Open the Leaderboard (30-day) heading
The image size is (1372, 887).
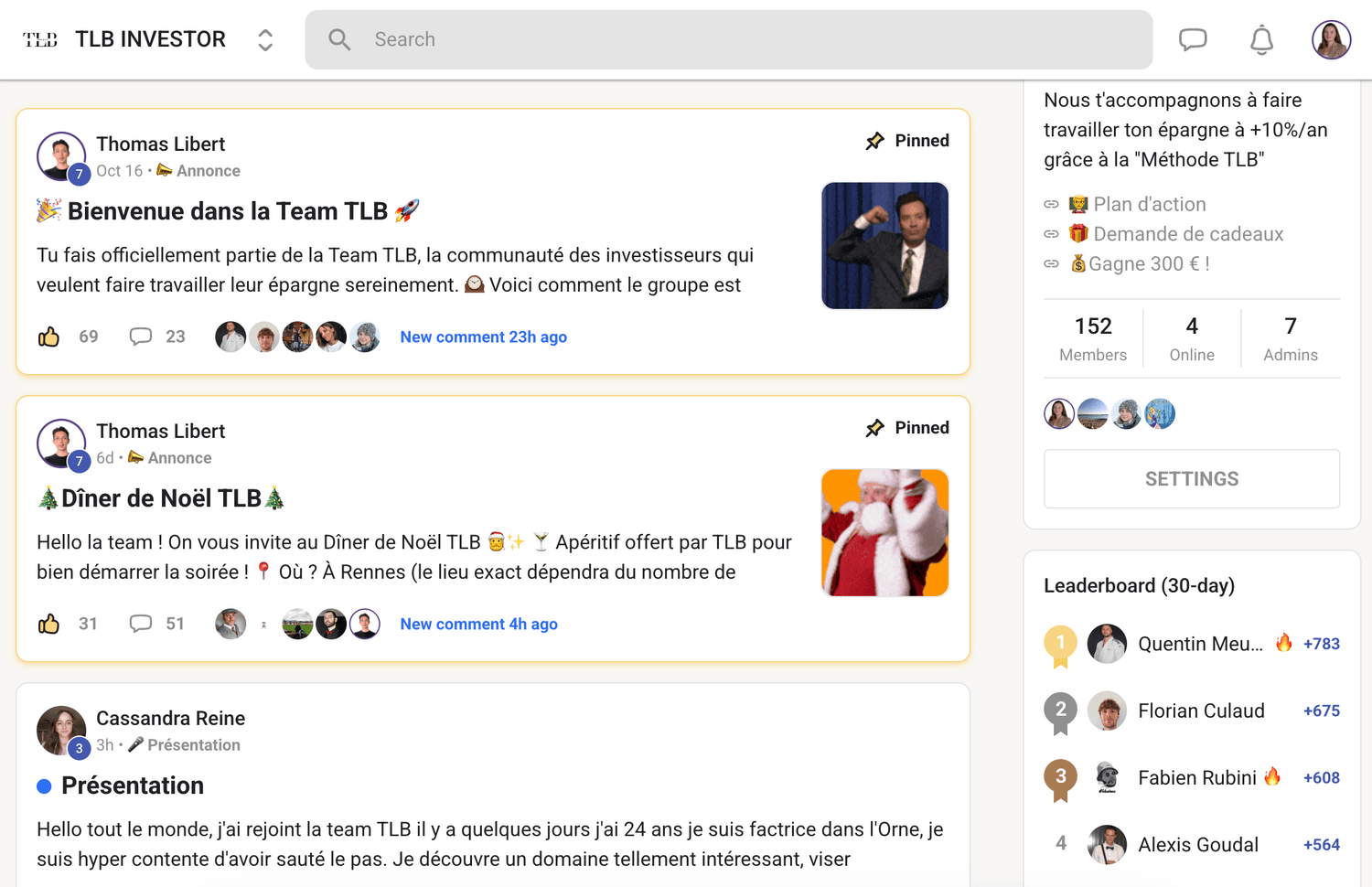click(x=1139, y=585)
